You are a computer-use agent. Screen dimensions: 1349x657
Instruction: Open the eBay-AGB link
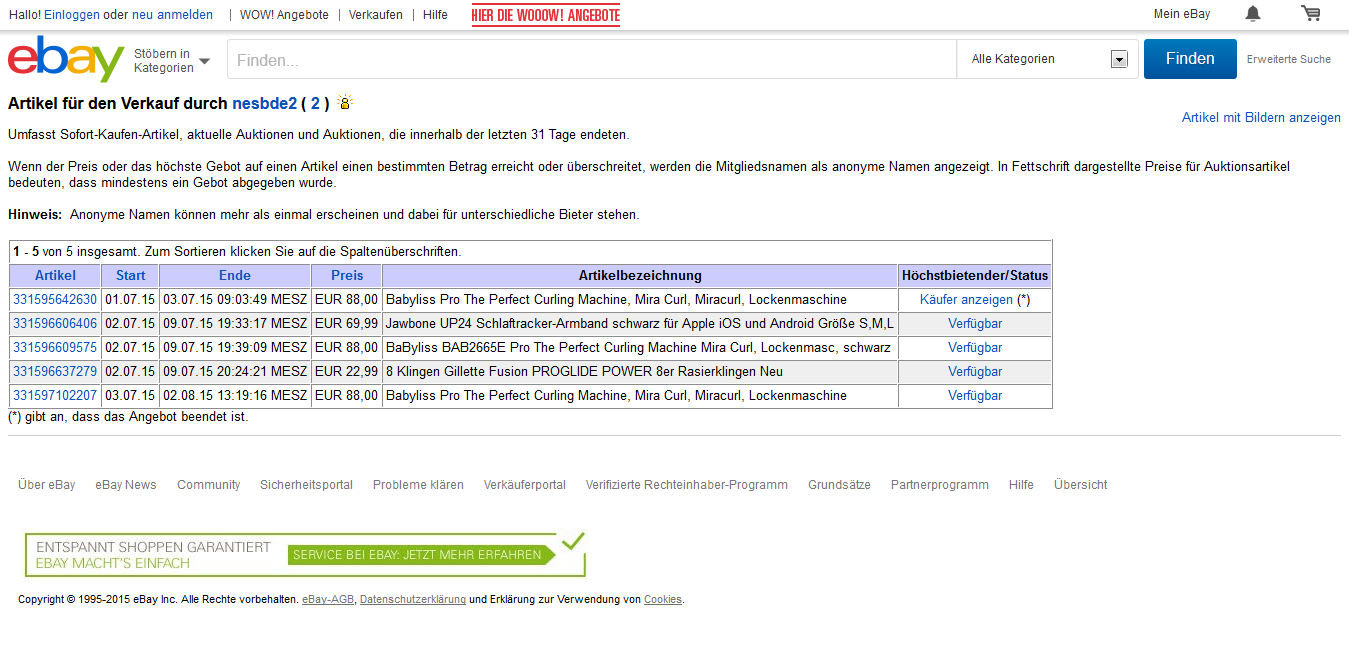328,600
